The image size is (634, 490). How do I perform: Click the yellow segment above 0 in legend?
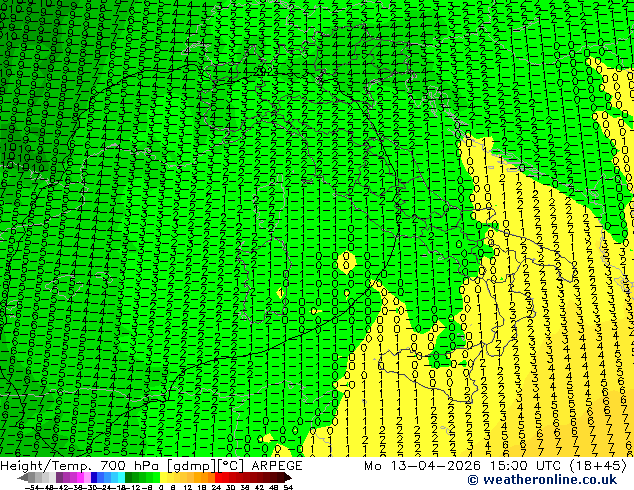coord(164,477)
